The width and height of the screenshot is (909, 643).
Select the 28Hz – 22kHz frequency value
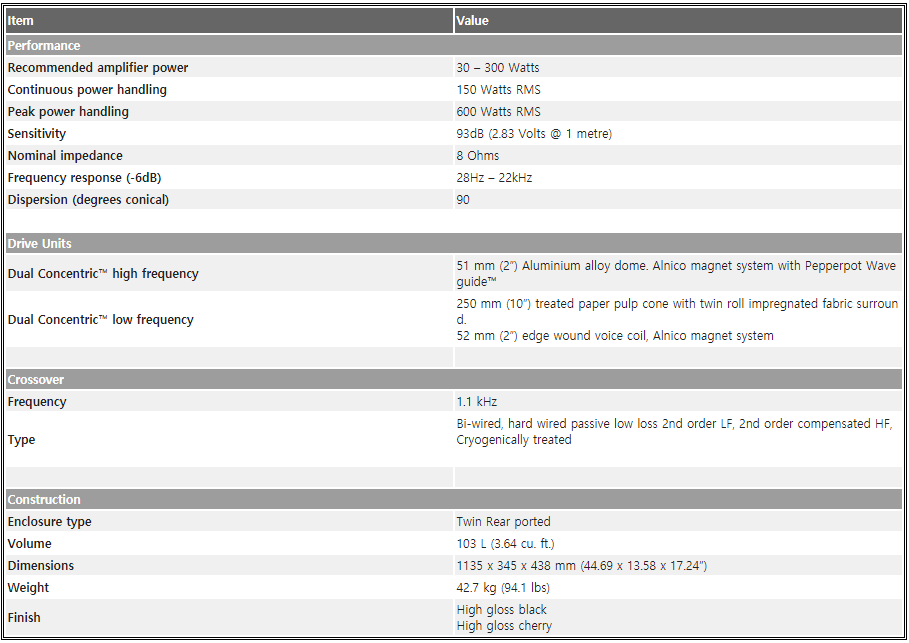pos(494,177)
